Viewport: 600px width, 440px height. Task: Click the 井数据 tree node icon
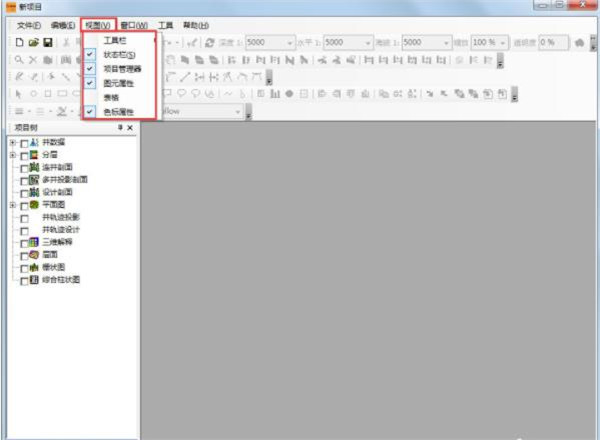coord(34,143)
